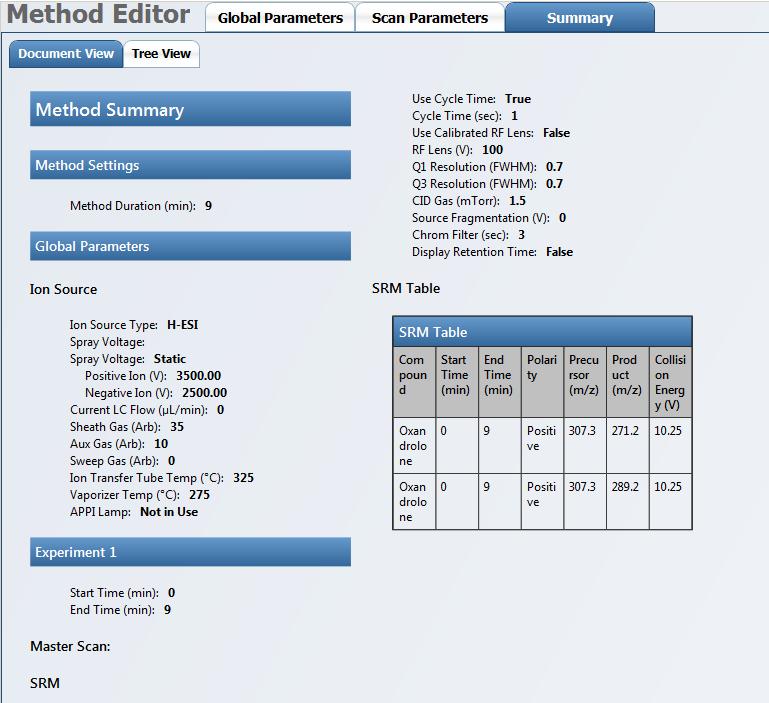Select the Summary tab
The image size is (769, 703).
(x=580, y=18)
